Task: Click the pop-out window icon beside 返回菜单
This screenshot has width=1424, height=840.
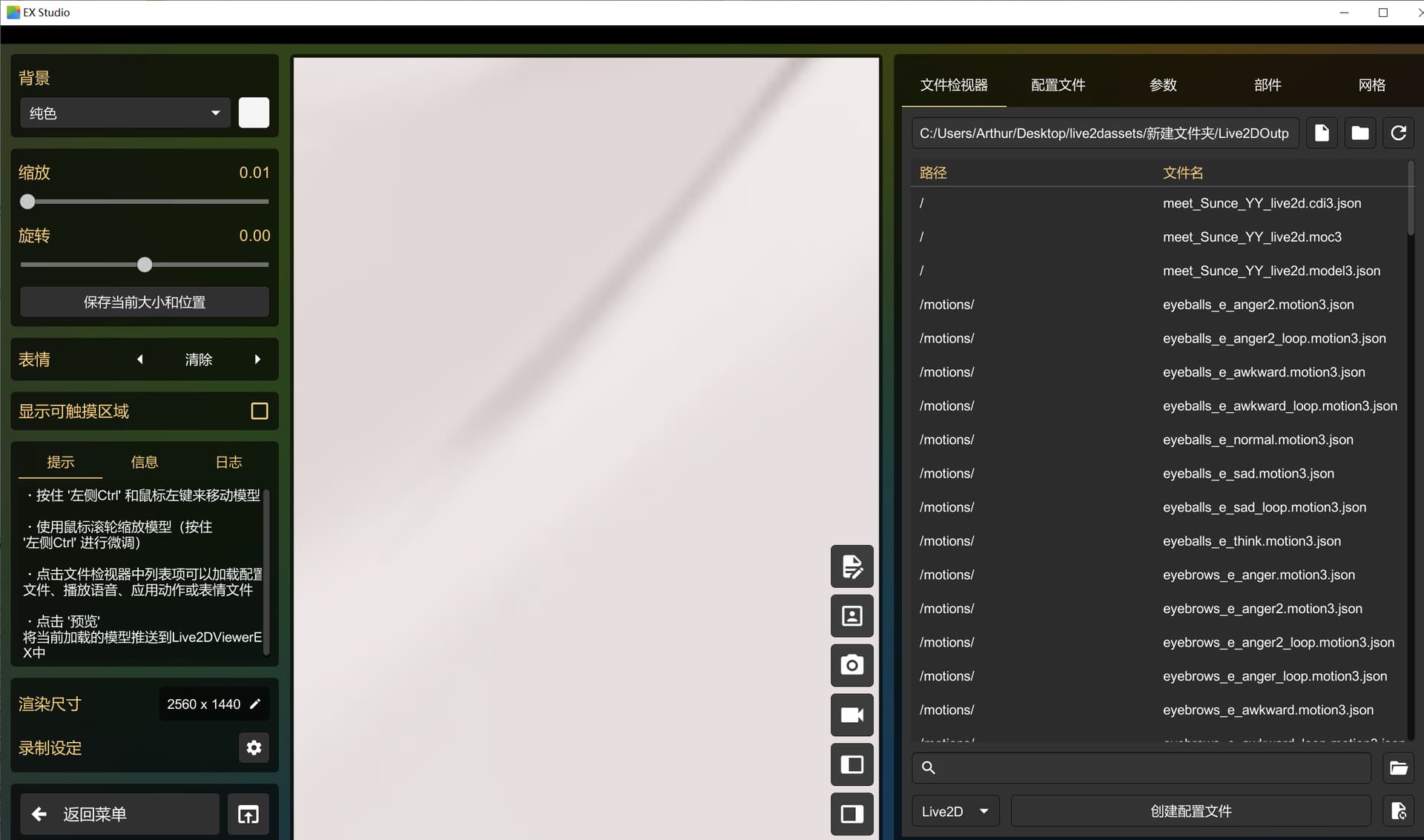Action: (x=248, y=814)
